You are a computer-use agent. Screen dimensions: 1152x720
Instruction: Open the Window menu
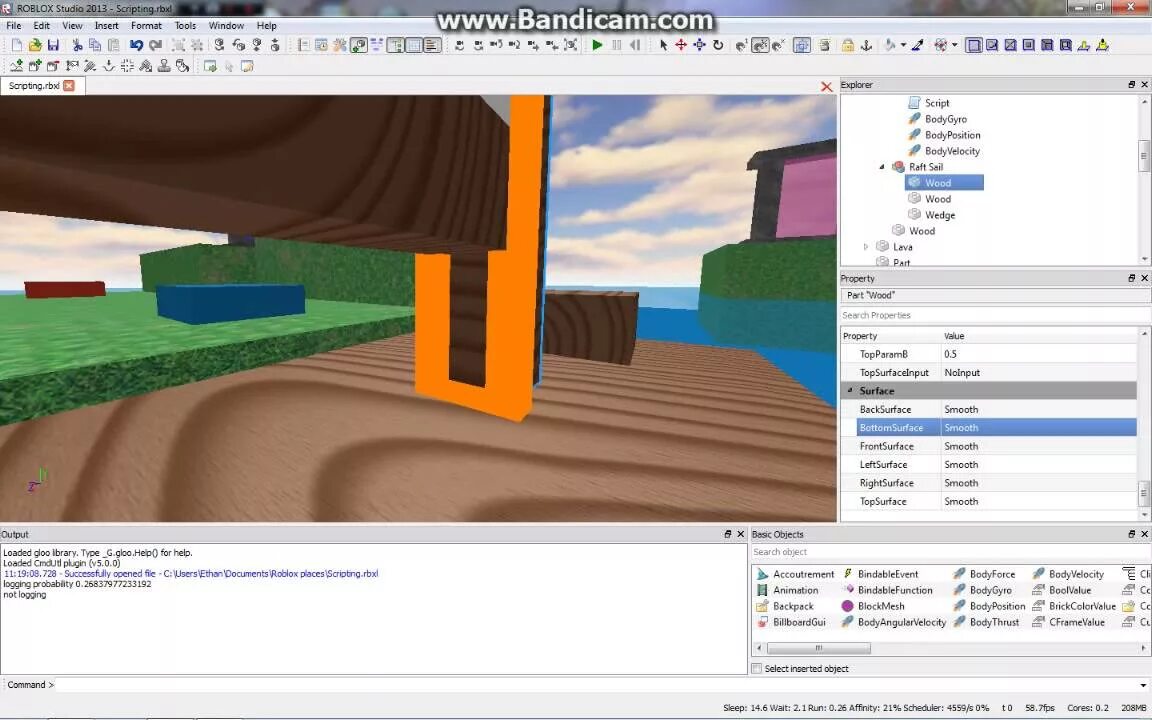226,25
